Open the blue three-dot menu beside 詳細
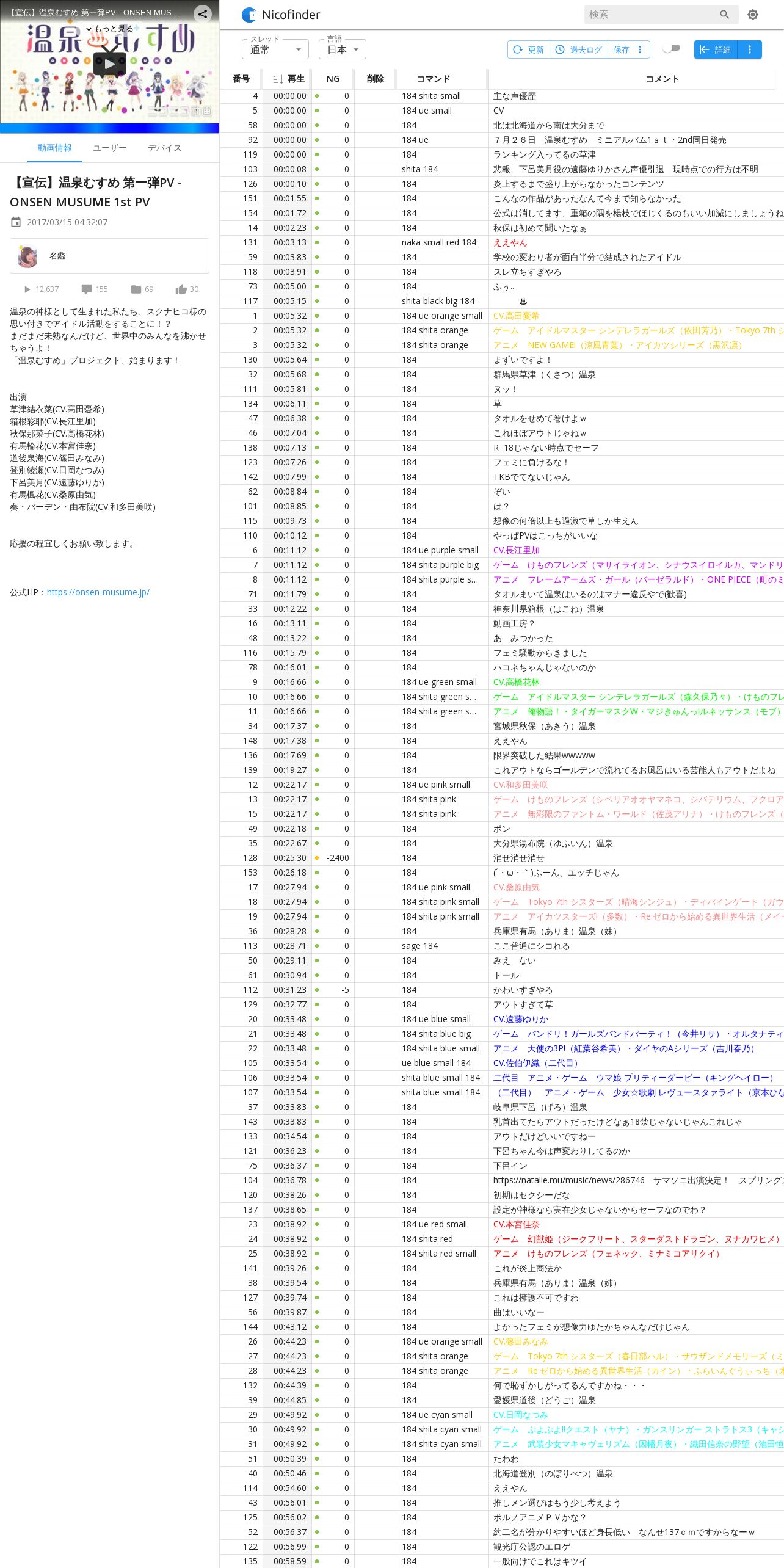Viewport: 784px width, 1568px height. tap(750, 49)
